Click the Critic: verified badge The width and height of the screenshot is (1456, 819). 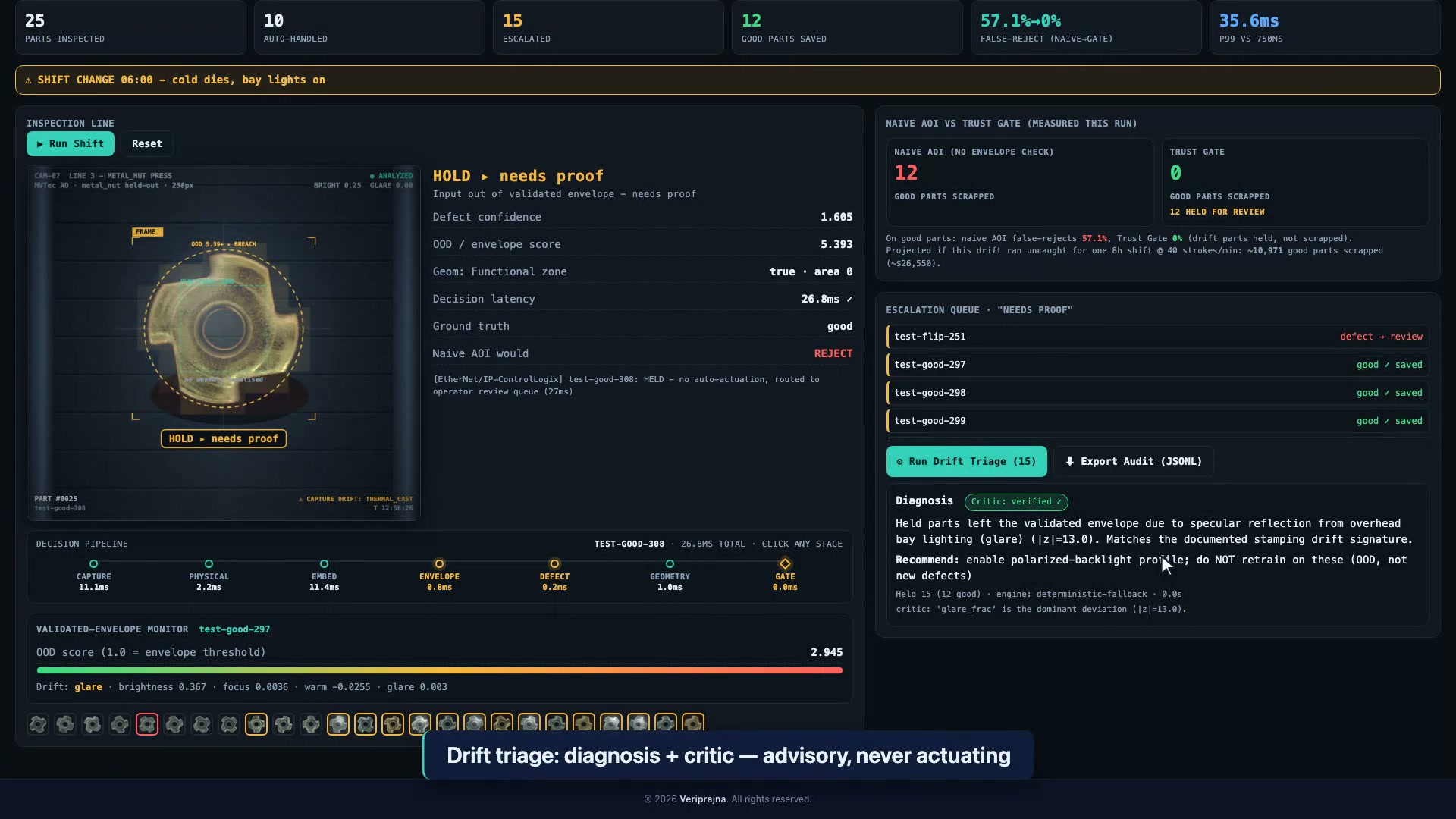pyautogui.click(x=1016, y=502)
